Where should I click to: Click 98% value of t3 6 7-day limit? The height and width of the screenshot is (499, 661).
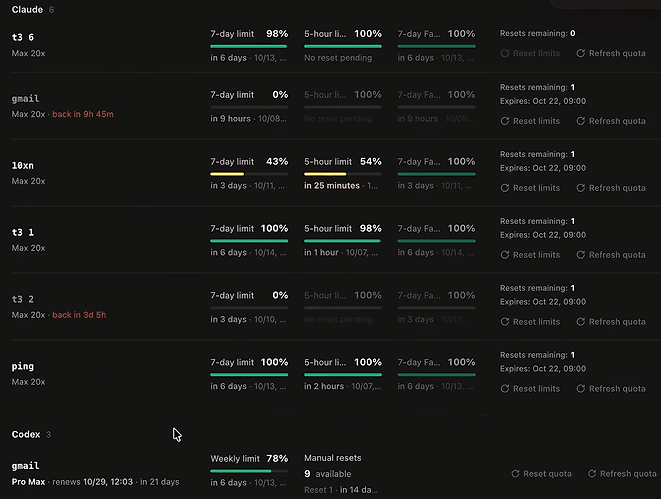coord(277,34)
